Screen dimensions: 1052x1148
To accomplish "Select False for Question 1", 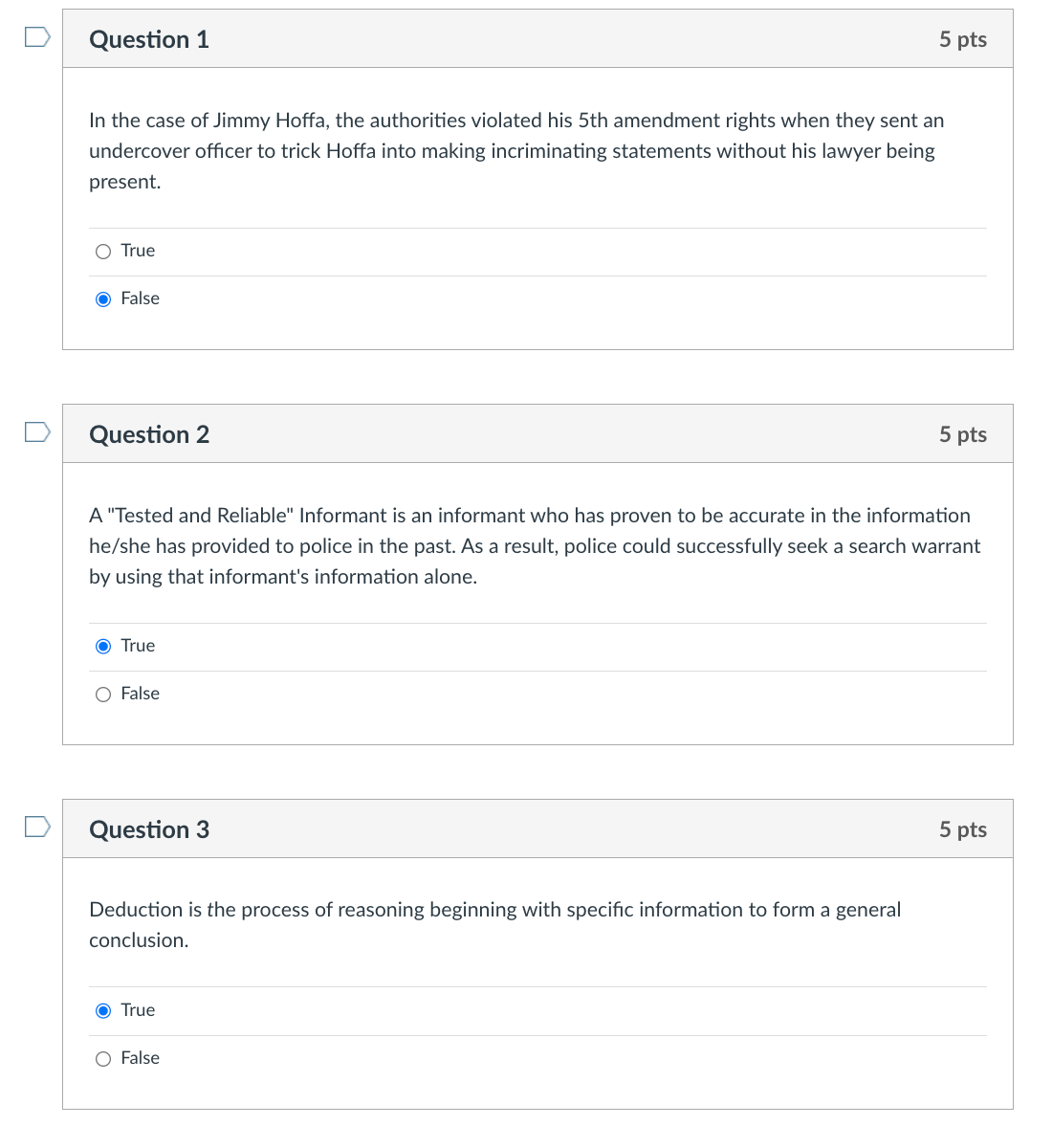I will click(103, 298).
